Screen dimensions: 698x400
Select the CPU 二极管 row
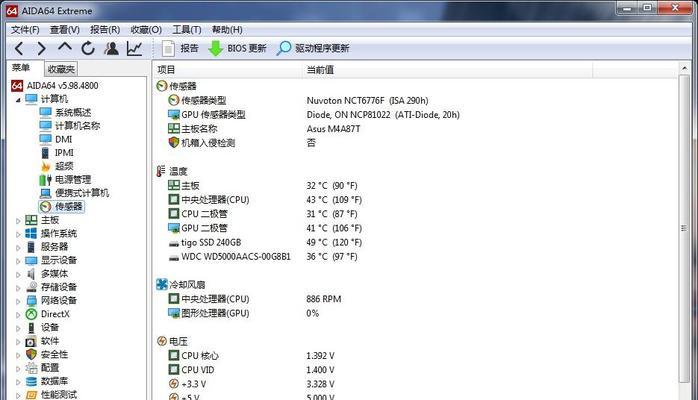click(x=417, y=214)
